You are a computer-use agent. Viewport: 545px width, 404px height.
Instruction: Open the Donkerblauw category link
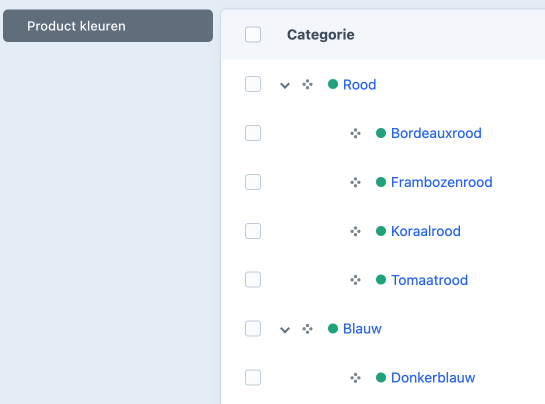(x=433, y=378)
